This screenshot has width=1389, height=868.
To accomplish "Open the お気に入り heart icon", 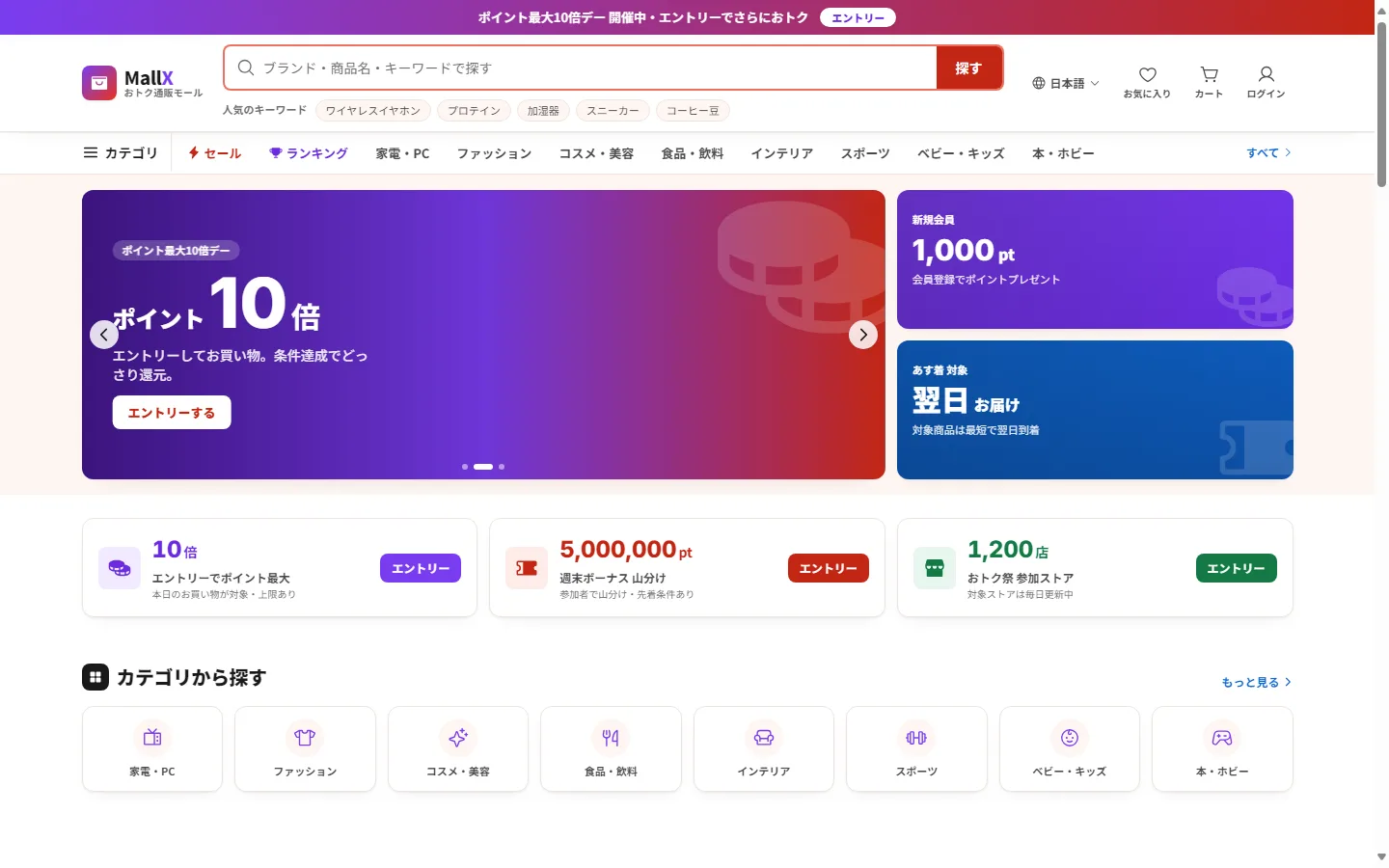I will coord(1147,75).
